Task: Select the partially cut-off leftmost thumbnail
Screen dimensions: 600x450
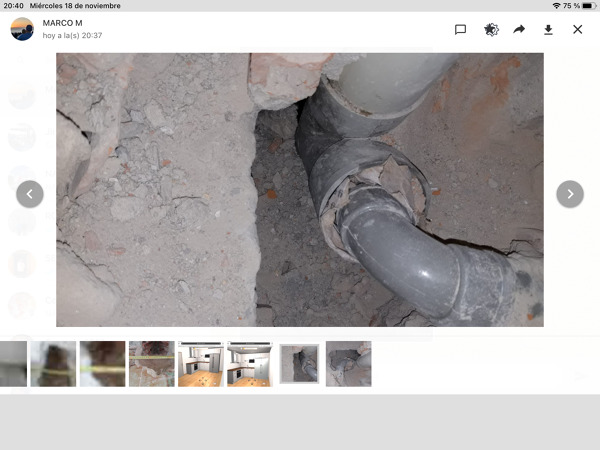Action: point(13,364)
